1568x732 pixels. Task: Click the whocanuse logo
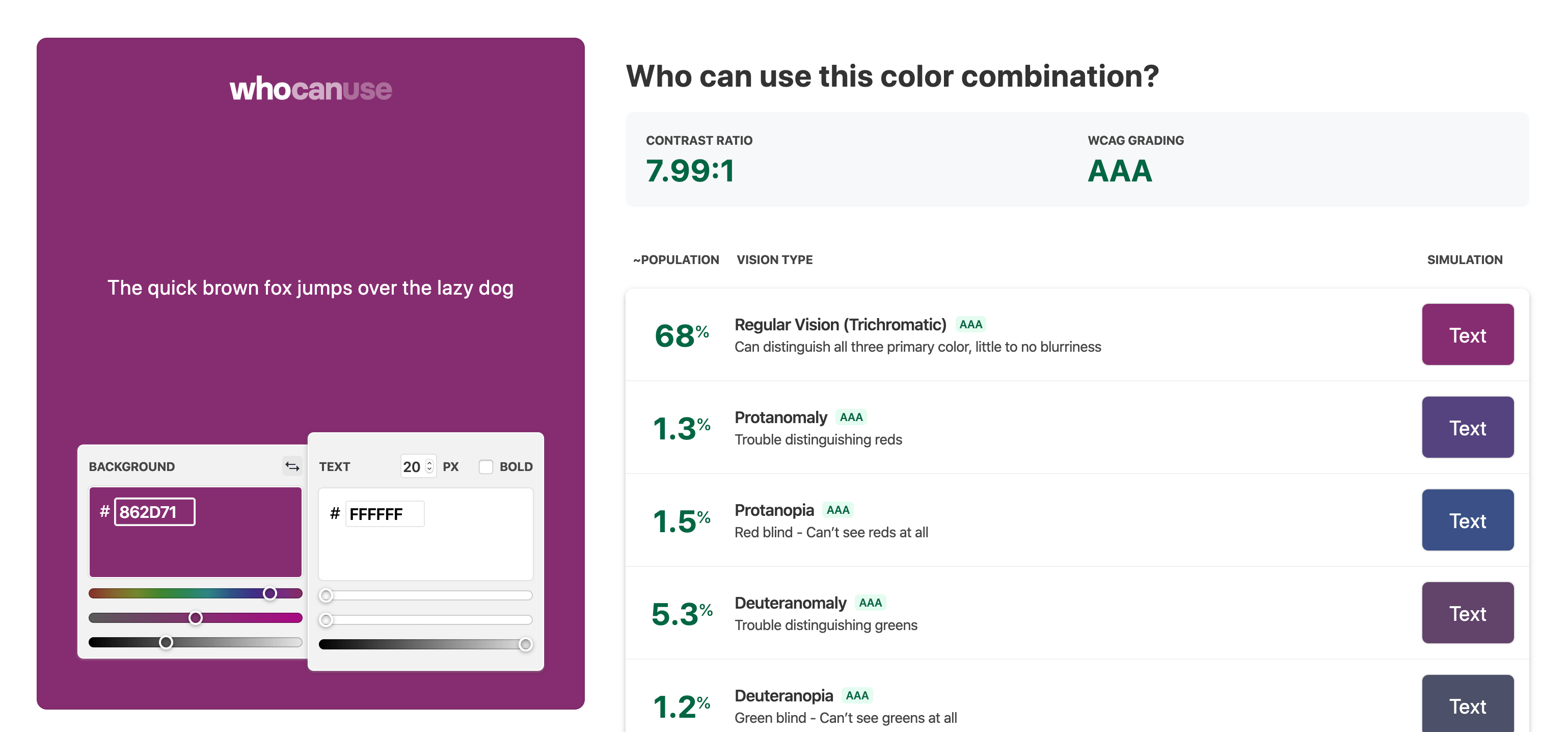(310, 89)
